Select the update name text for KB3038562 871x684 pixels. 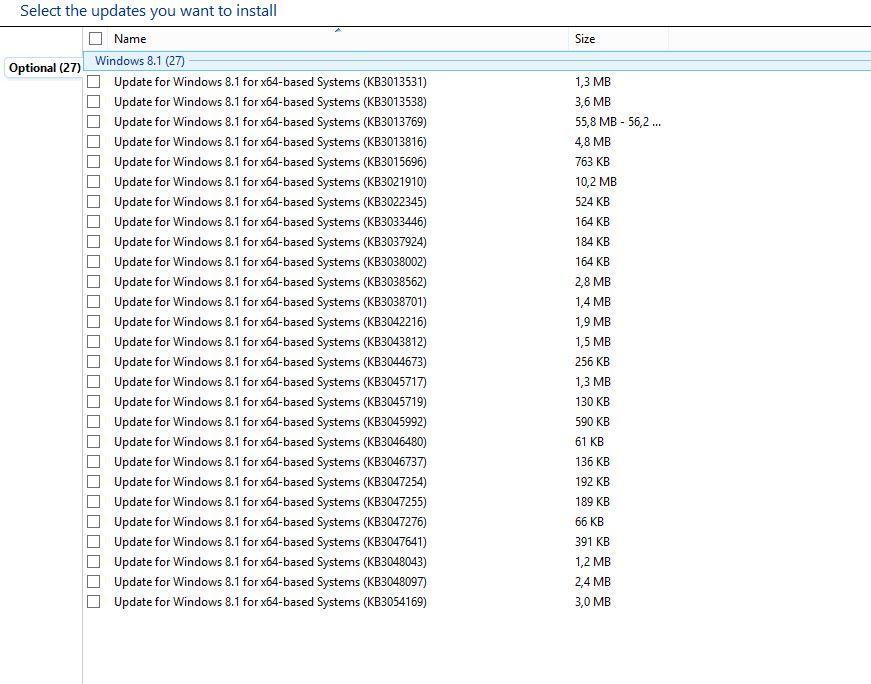point(271,282)
